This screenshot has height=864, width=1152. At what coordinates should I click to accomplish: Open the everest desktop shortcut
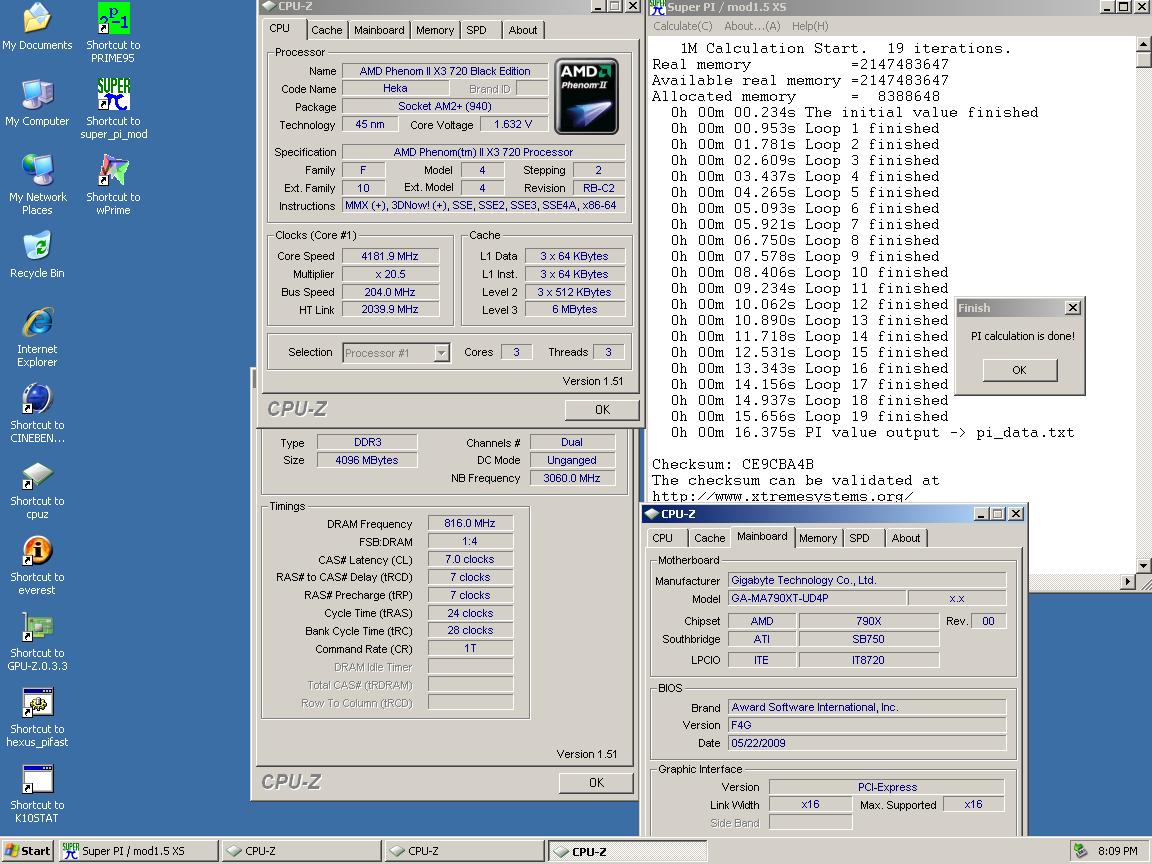[37, 551]
